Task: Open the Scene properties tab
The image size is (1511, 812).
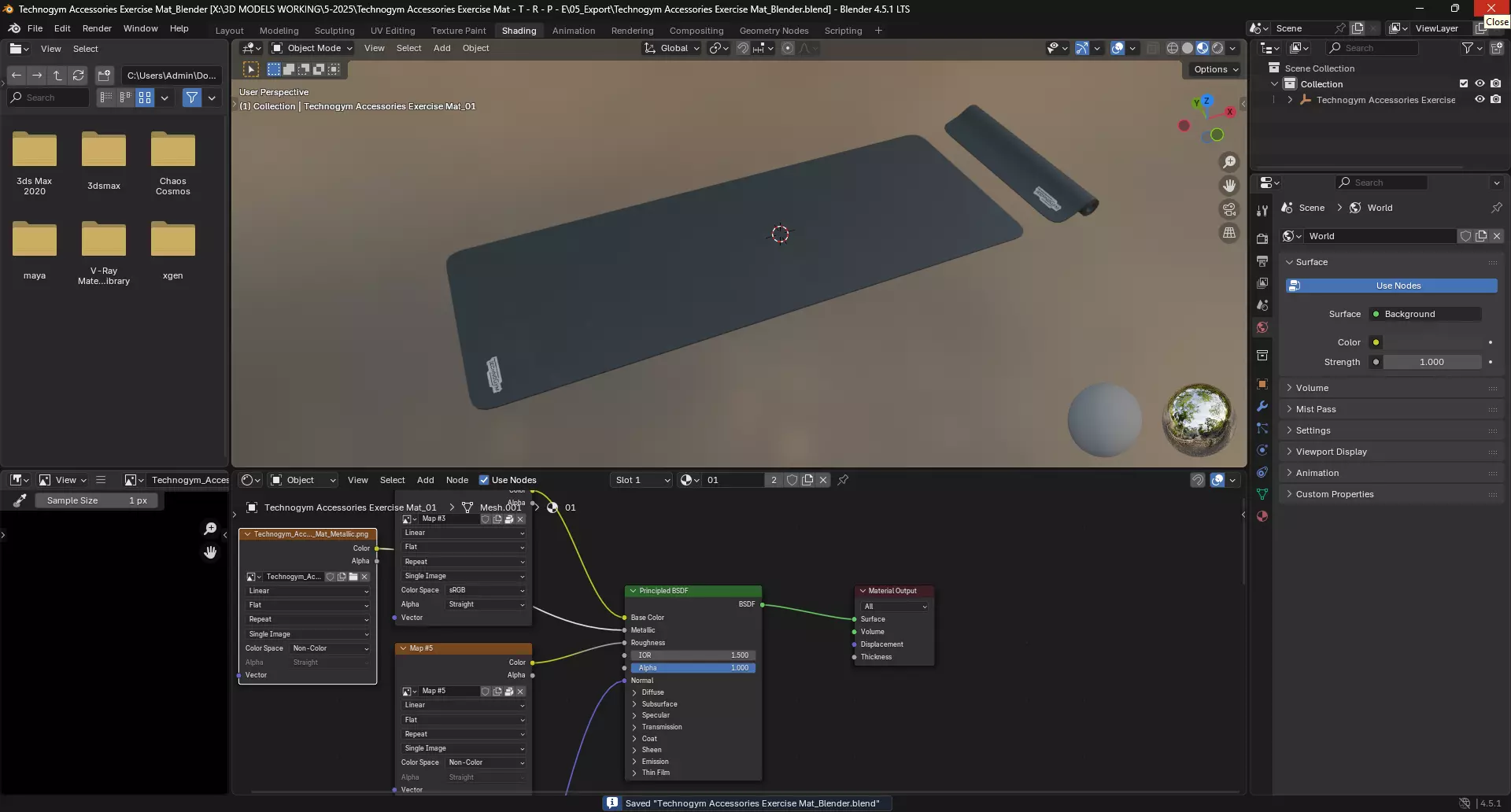Action: click(1262, 305)
